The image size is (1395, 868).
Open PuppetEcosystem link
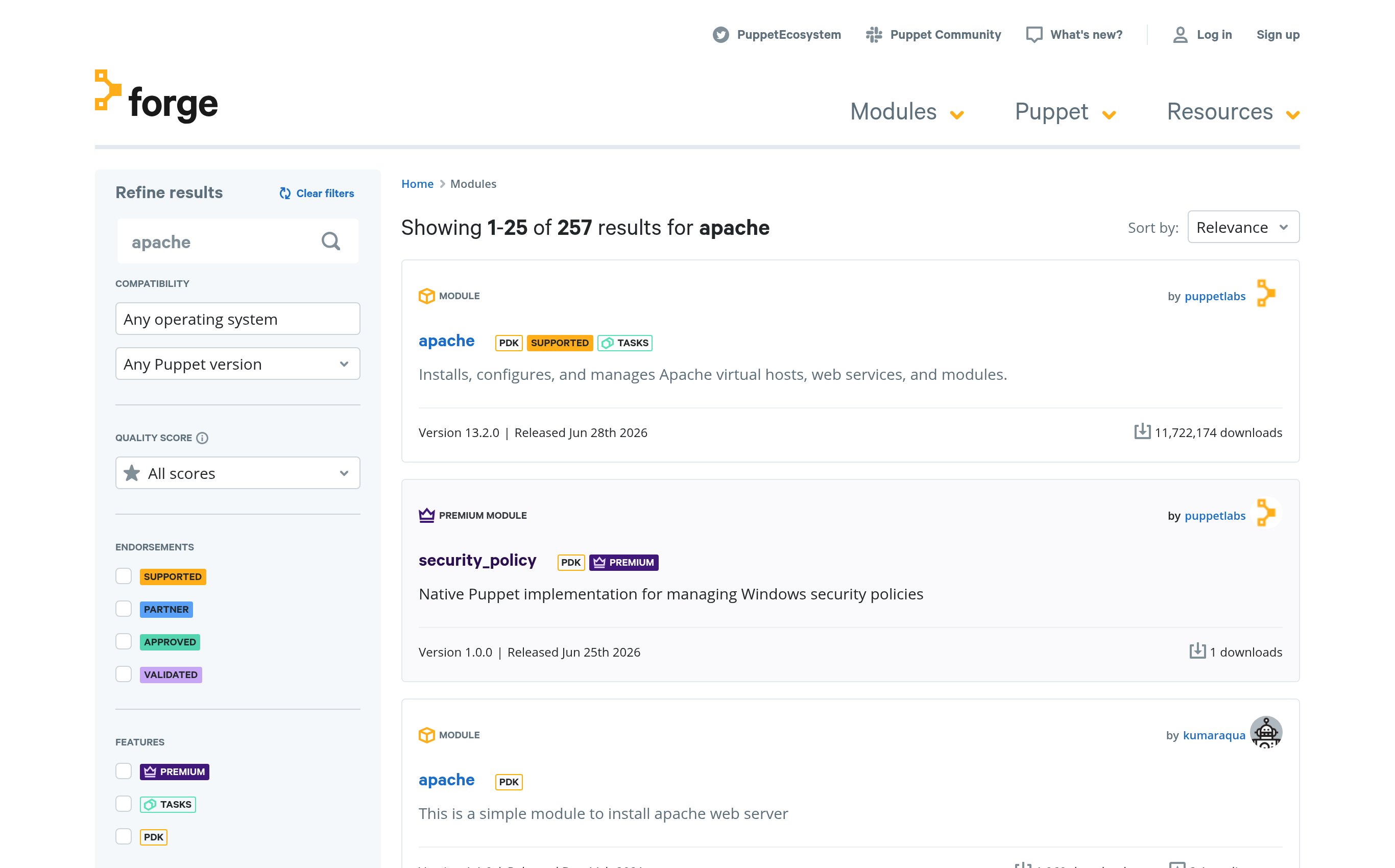[789, 35]
